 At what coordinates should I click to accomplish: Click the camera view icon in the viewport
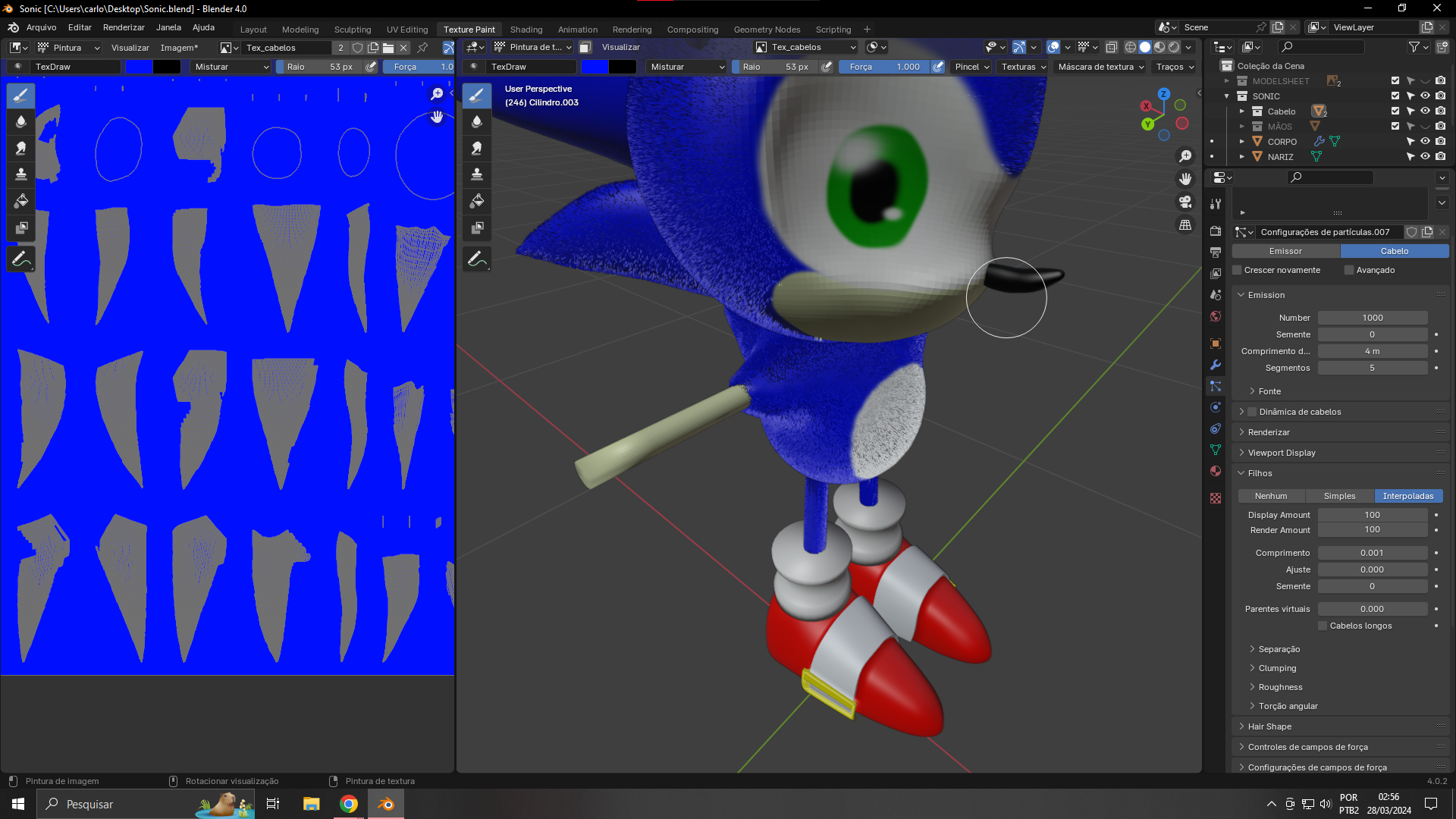1185,202
